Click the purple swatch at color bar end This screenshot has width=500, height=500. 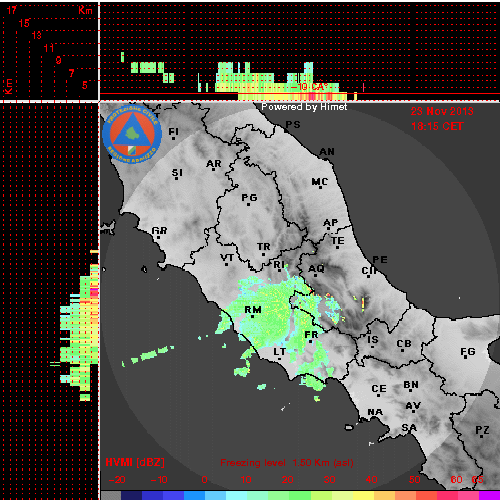(489, 495)
